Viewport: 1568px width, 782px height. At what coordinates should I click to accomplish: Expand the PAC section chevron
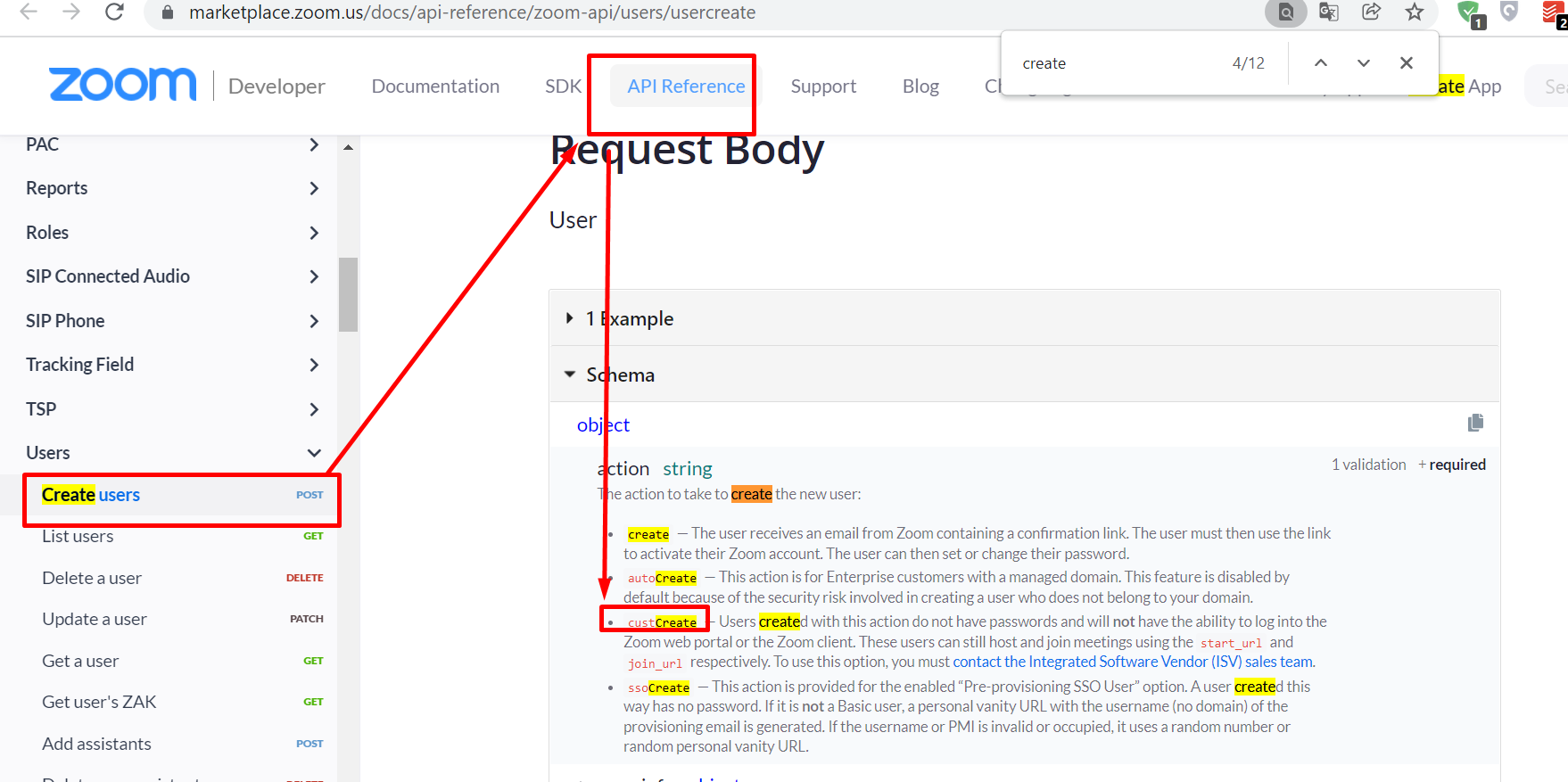(314, 144)
